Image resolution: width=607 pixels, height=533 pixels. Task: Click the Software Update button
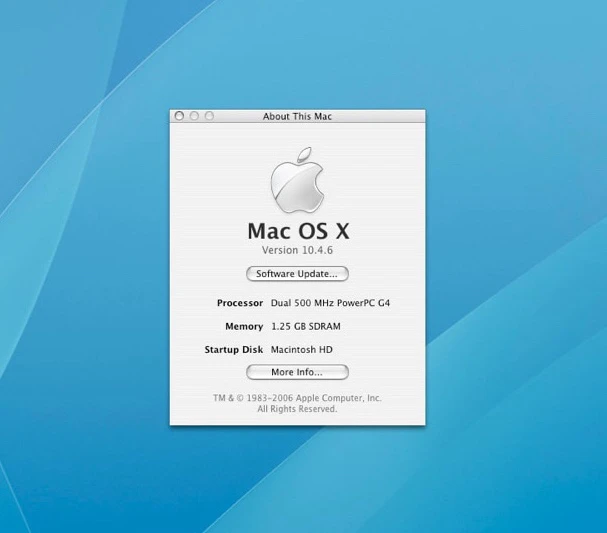tap(297, 274)
